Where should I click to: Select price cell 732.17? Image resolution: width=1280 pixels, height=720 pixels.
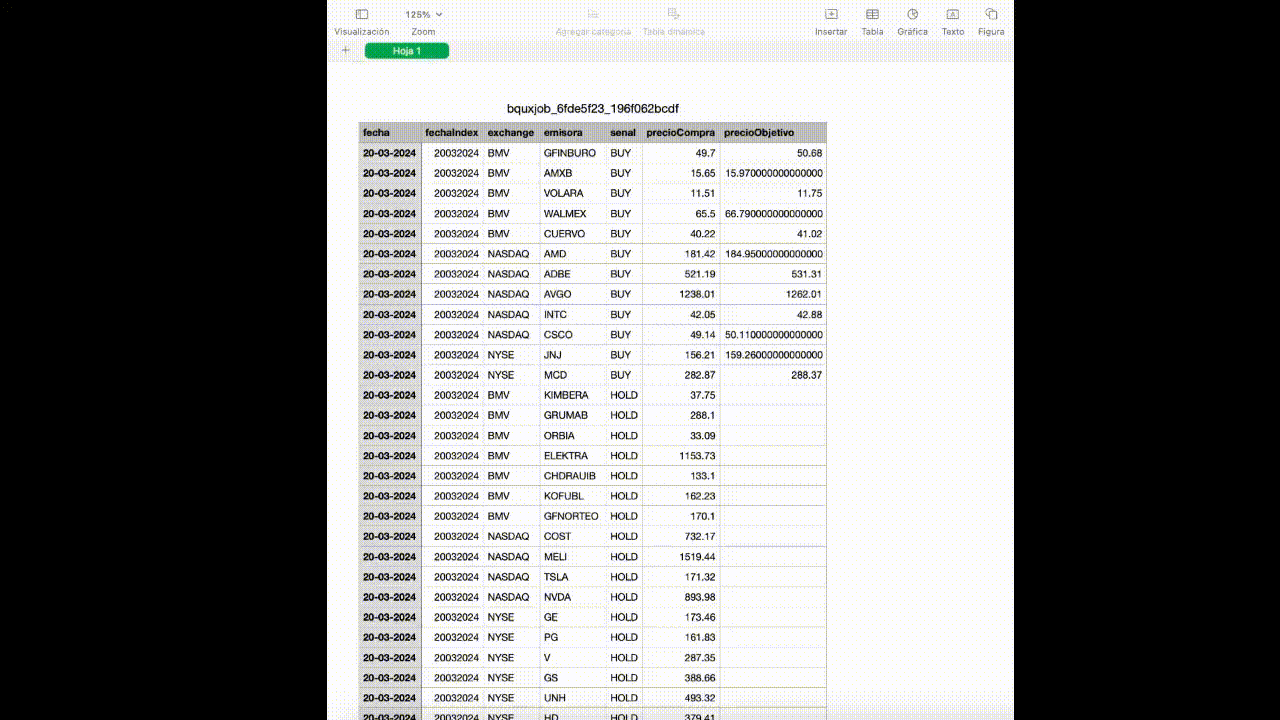coord(681,536)
